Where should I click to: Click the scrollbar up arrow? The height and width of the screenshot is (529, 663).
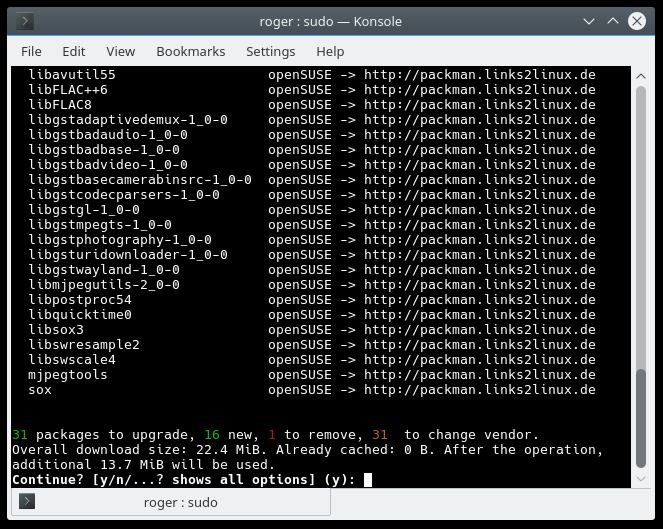(x=641, y=76)
